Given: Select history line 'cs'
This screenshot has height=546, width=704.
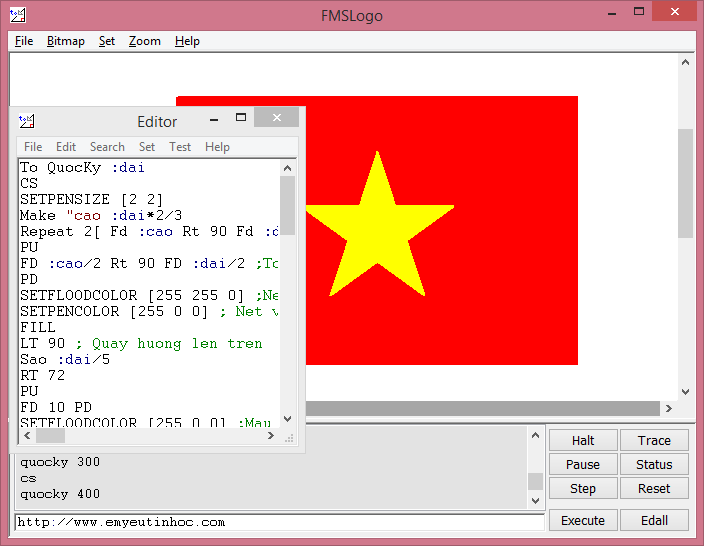Looking at the screenshot, I should [x=28, y=478].
